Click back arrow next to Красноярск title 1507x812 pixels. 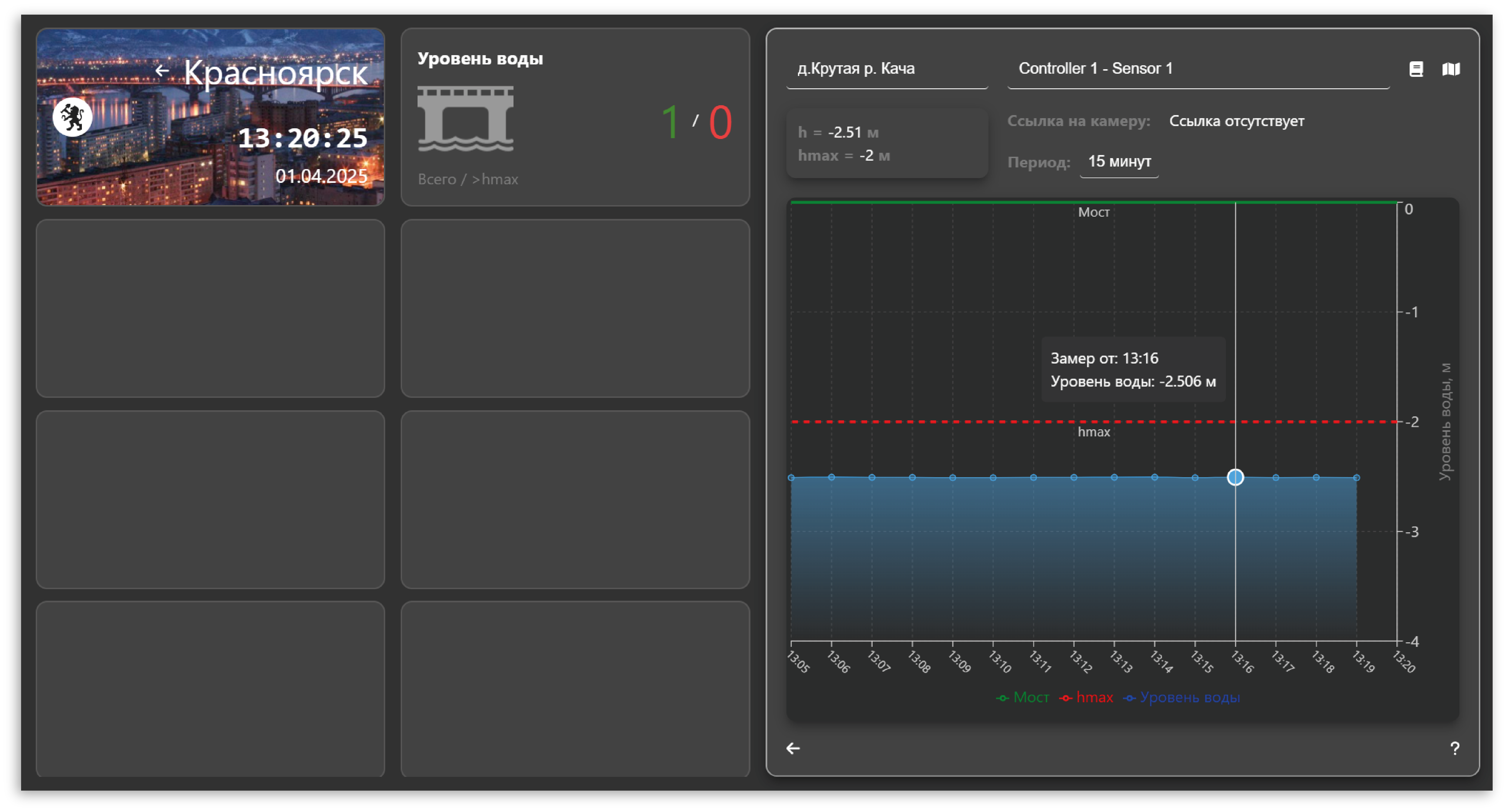tap(162, 71)
